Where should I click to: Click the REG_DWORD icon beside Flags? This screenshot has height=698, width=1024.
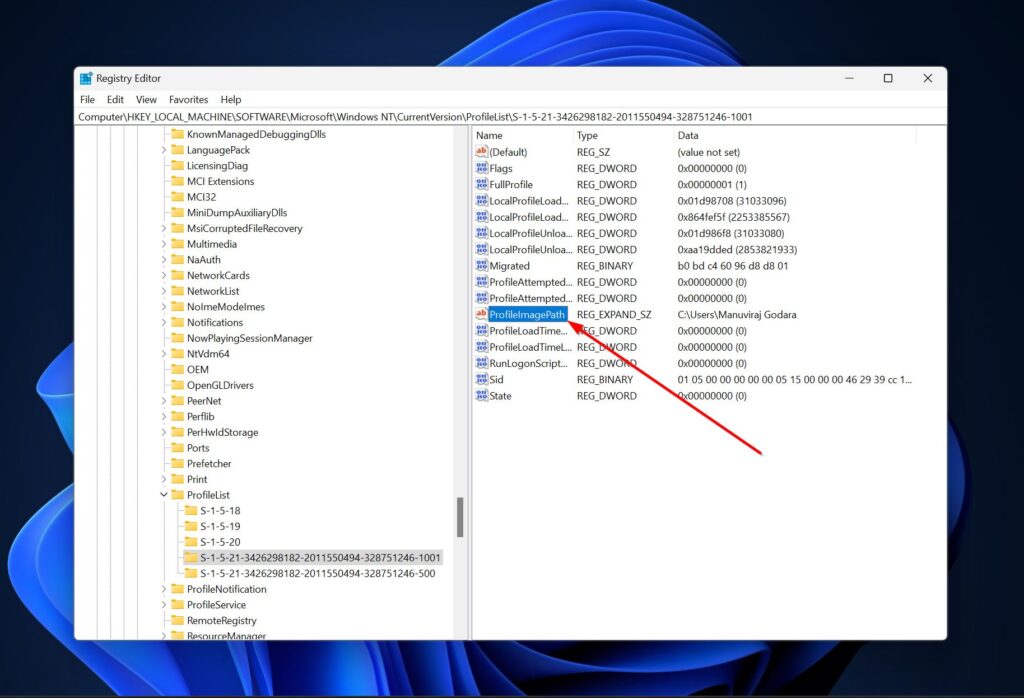click(x=483, y=168)
